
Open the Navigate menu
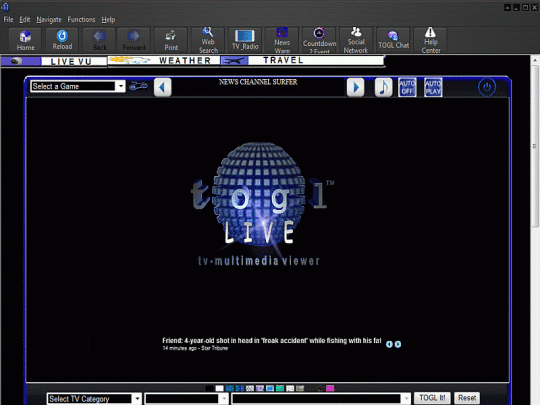tap(49, 20)
